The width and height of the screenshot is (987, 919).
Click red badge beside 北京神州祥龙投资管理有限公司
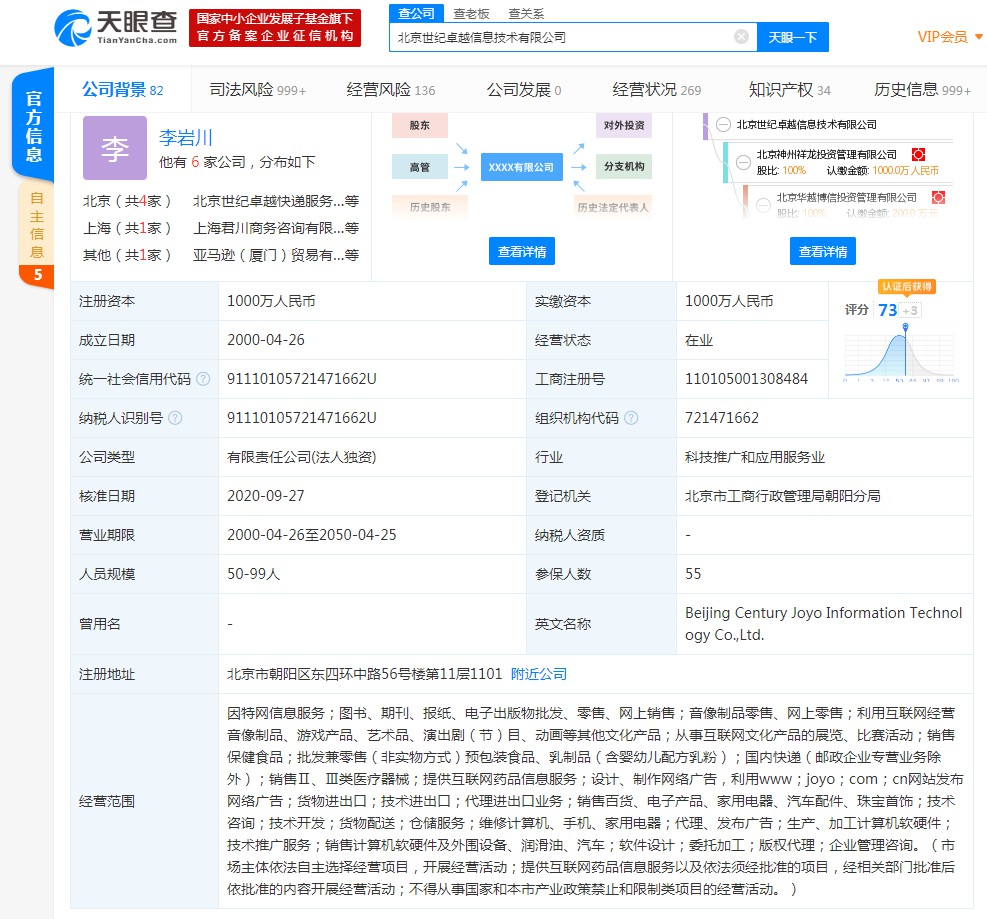coord(918,154)
